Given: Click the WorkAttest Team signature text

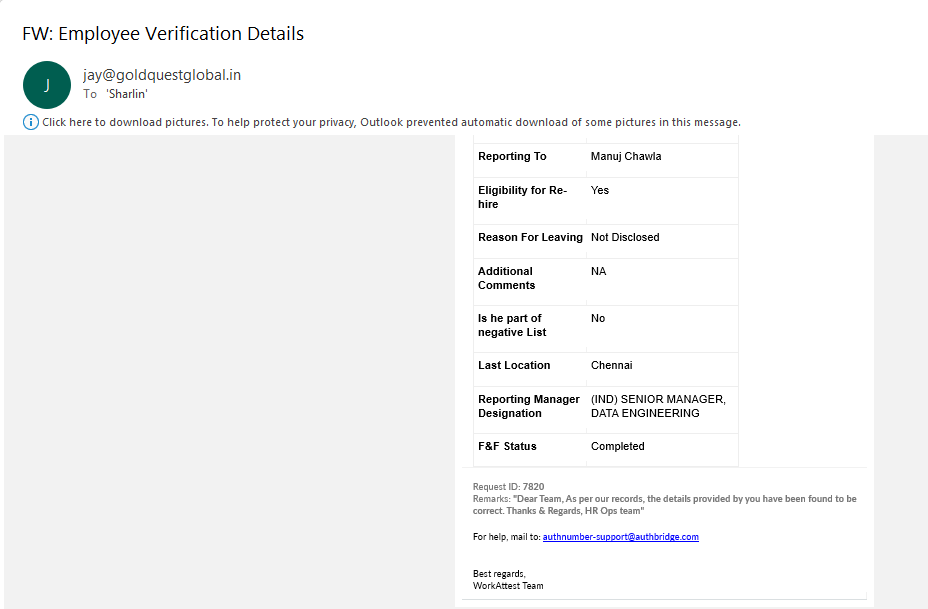Looking at the screenshot, I should click(508, 586).
